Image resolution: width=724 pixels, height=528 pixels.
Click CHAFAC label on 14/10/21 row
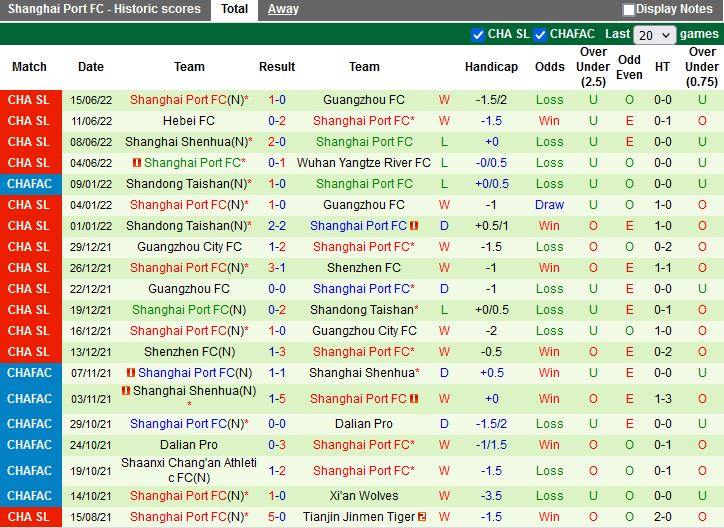point(30,496)
